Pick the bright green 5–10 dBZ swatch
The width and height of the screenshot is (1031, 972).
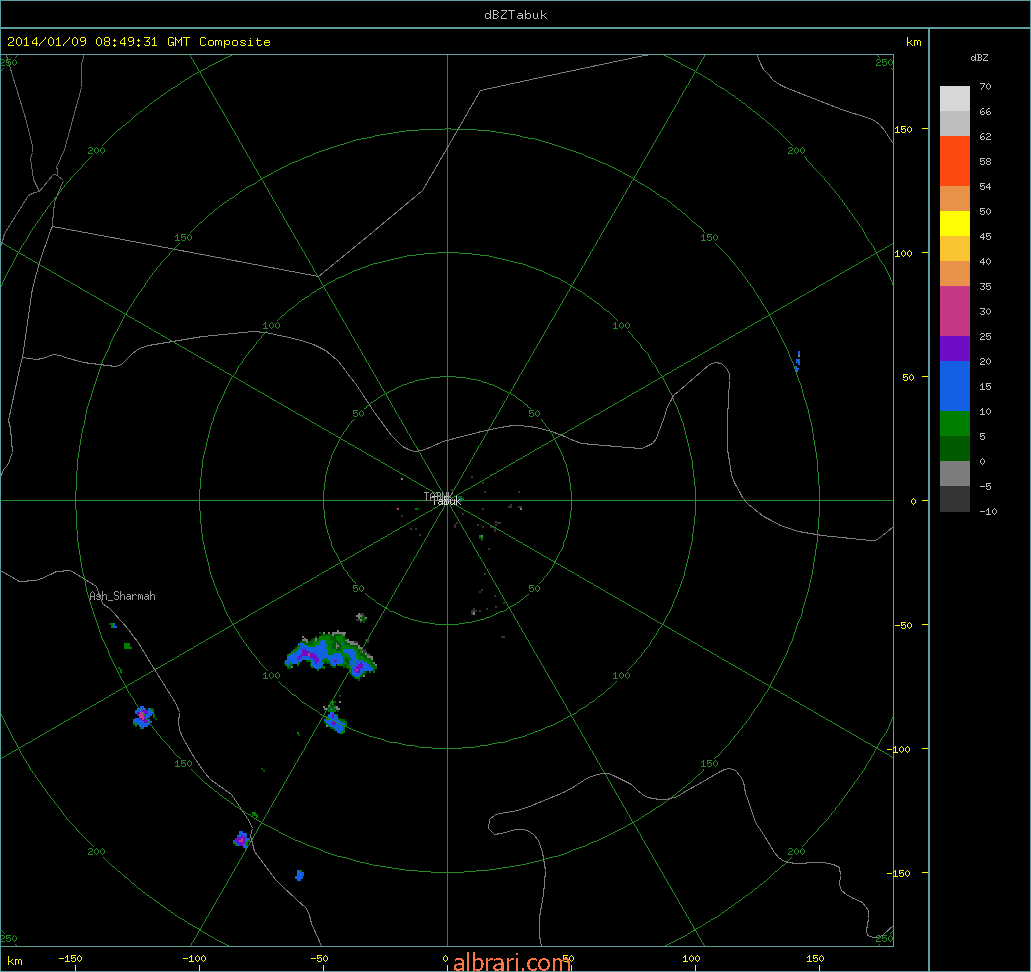[955, 424]
